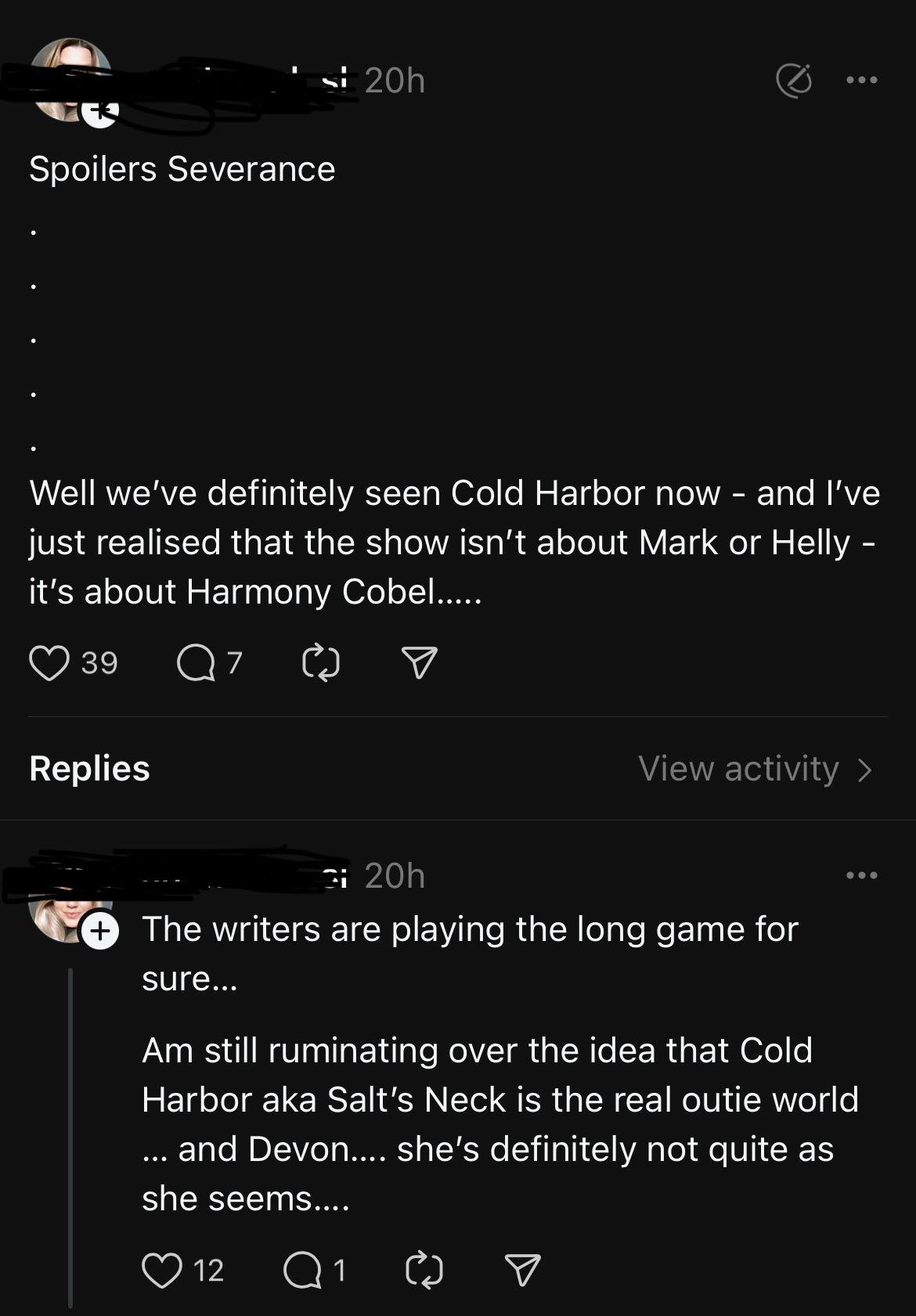Select the Replies section heading
The image size is (916, 1316).
tap(89, 769)
